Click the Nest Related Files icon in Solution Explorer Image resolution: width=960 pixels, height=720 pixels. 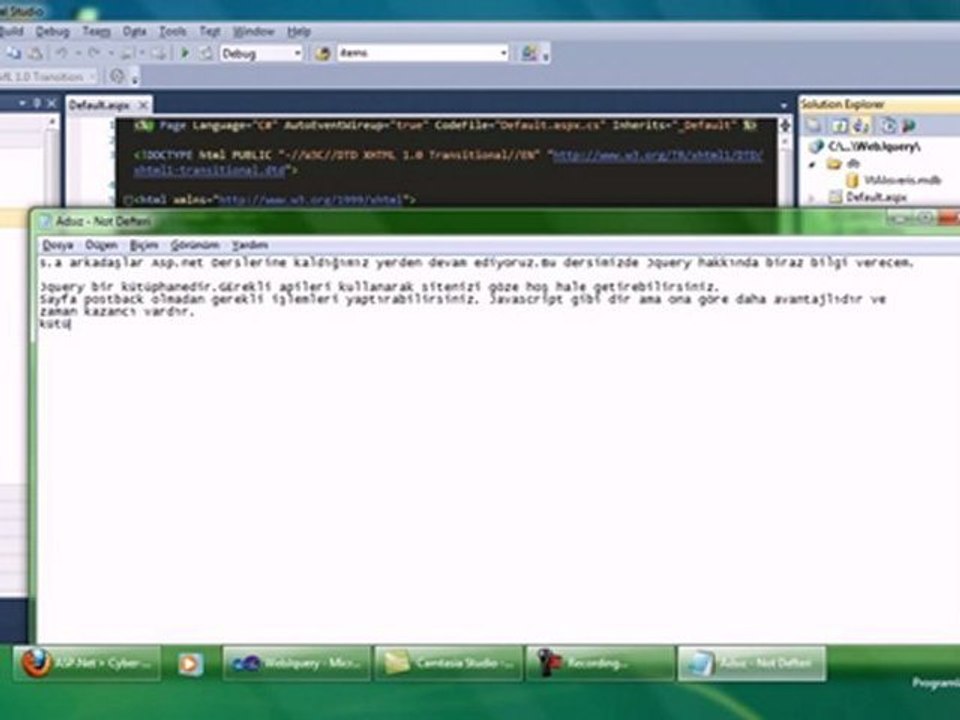coord(861,126)
